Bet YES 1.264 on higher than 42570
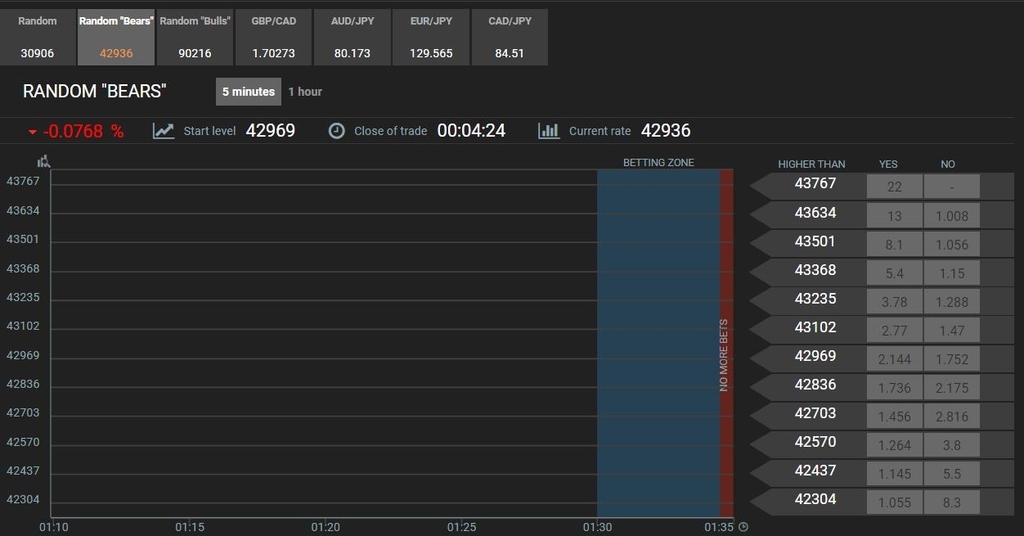Viewport: 1024px width, 536px height. (894, 445)
